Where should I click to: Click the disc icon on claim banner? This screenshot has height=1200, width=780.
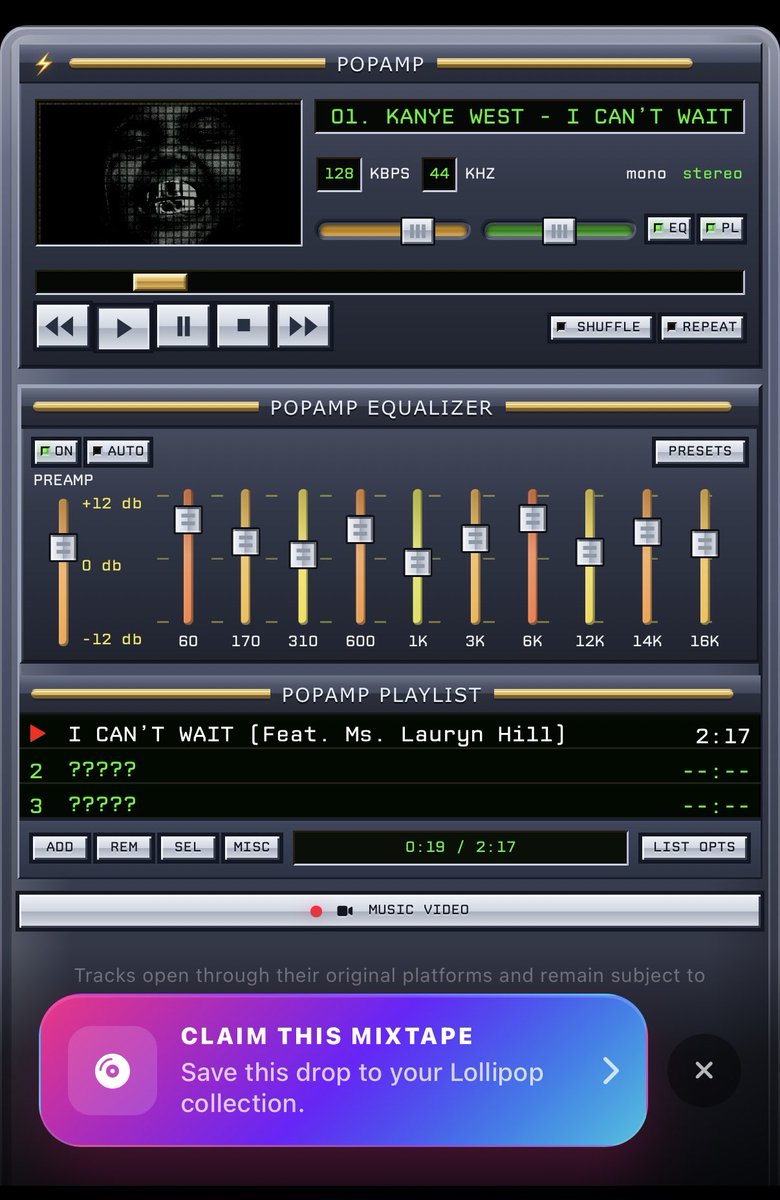click(x=112, y=1071)
